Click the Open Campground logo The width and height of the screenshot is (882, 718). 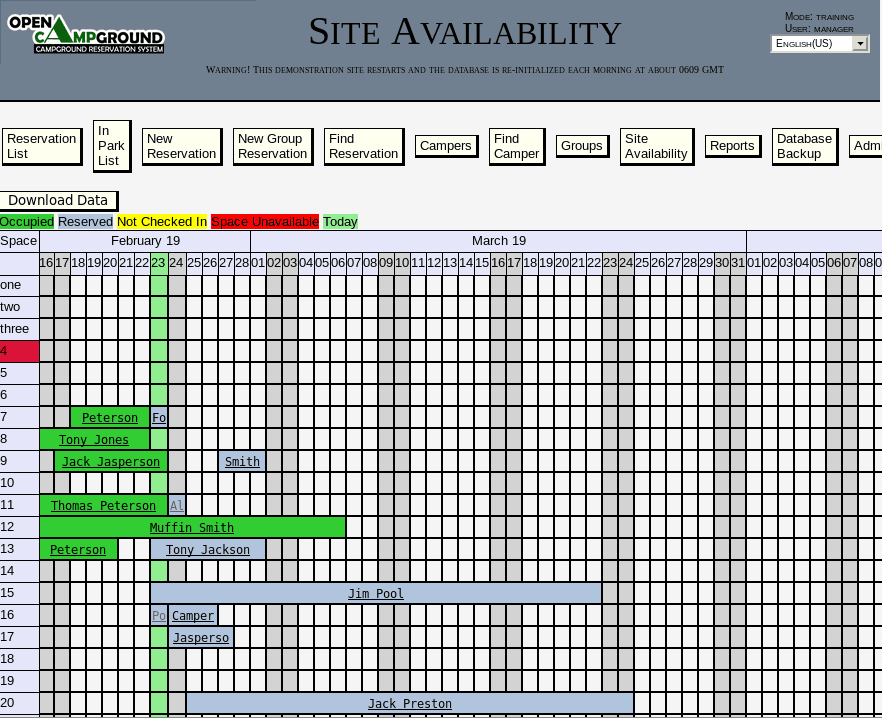[x=86, y=34]
